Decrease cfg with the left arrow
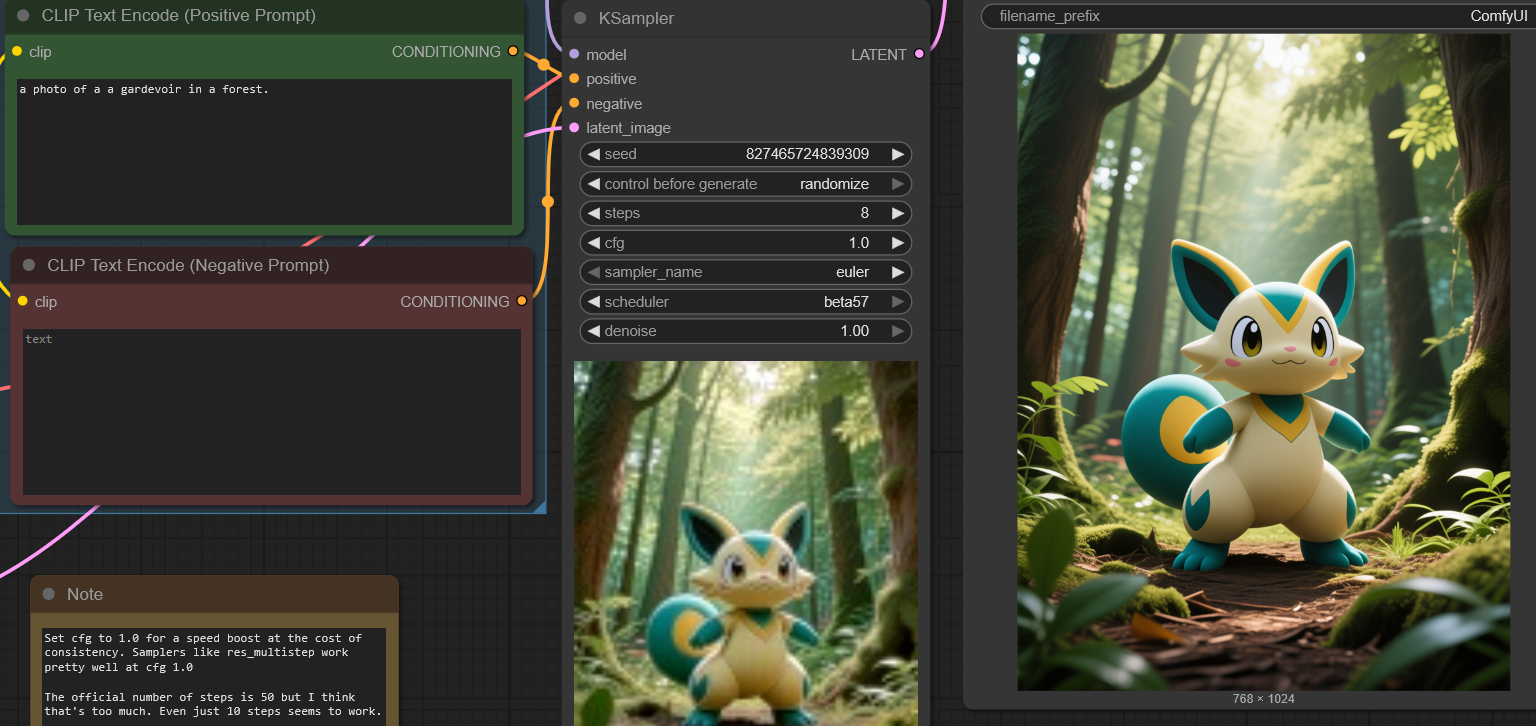 pyautogui.click(x=593, y=242)
